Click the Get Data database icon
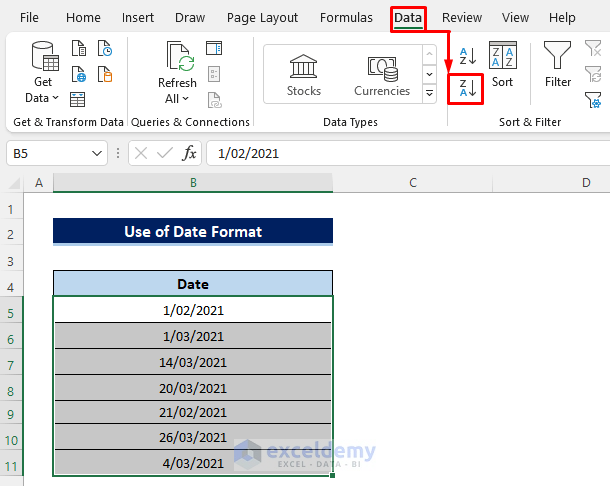The image size is (610, 486). [45, 56]
